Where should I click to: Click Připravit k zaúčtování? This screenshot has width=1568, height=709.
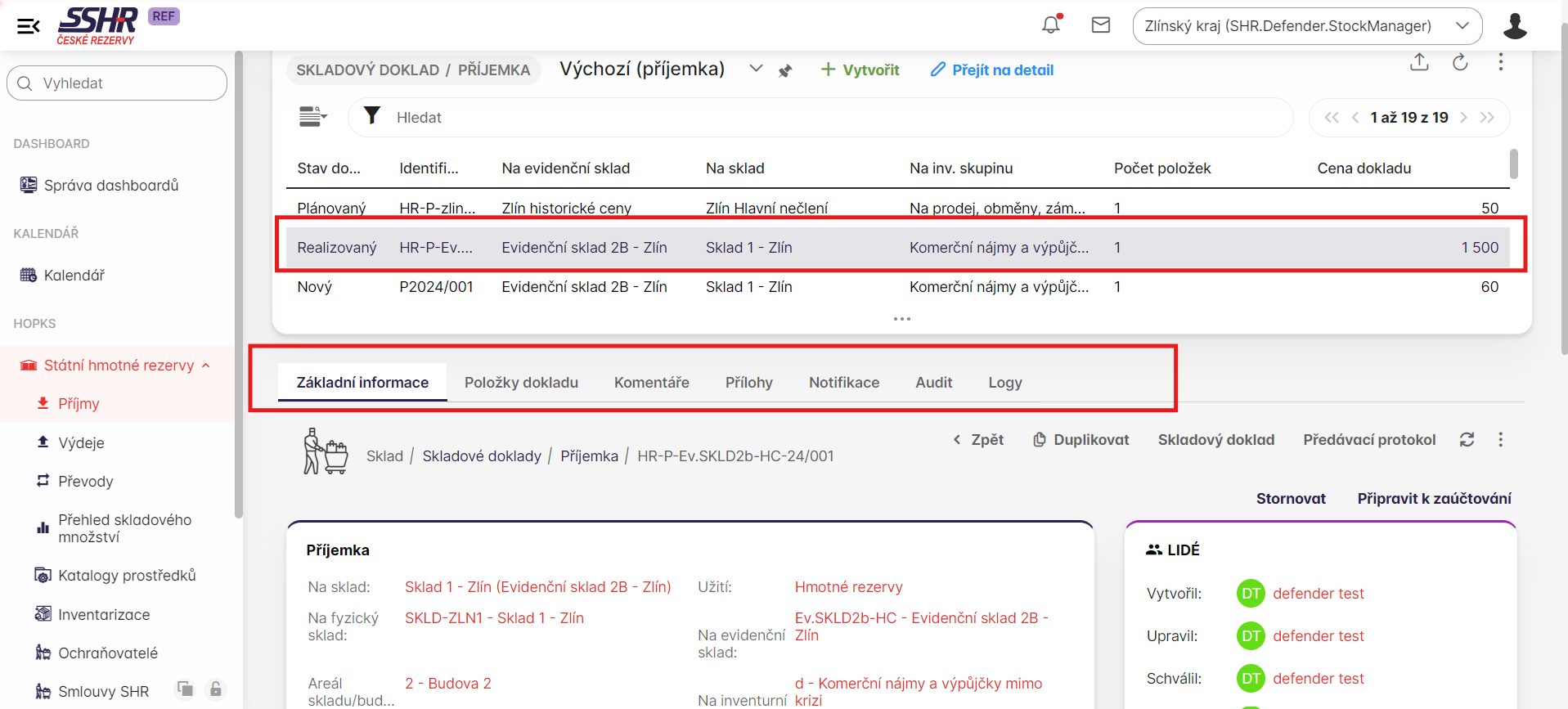[1434, 499]
